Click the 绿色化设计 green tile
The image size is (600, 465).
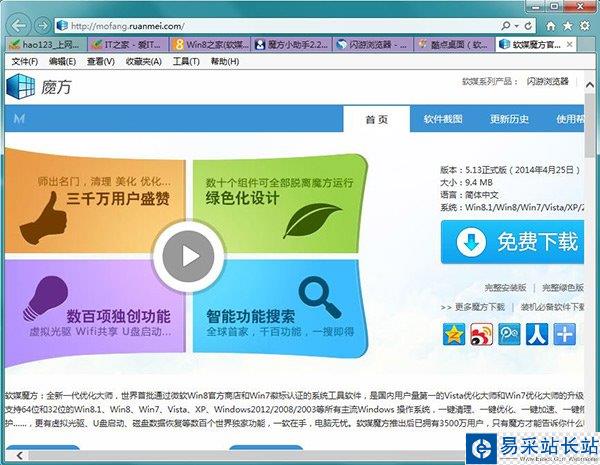click(x=279, y=204)
